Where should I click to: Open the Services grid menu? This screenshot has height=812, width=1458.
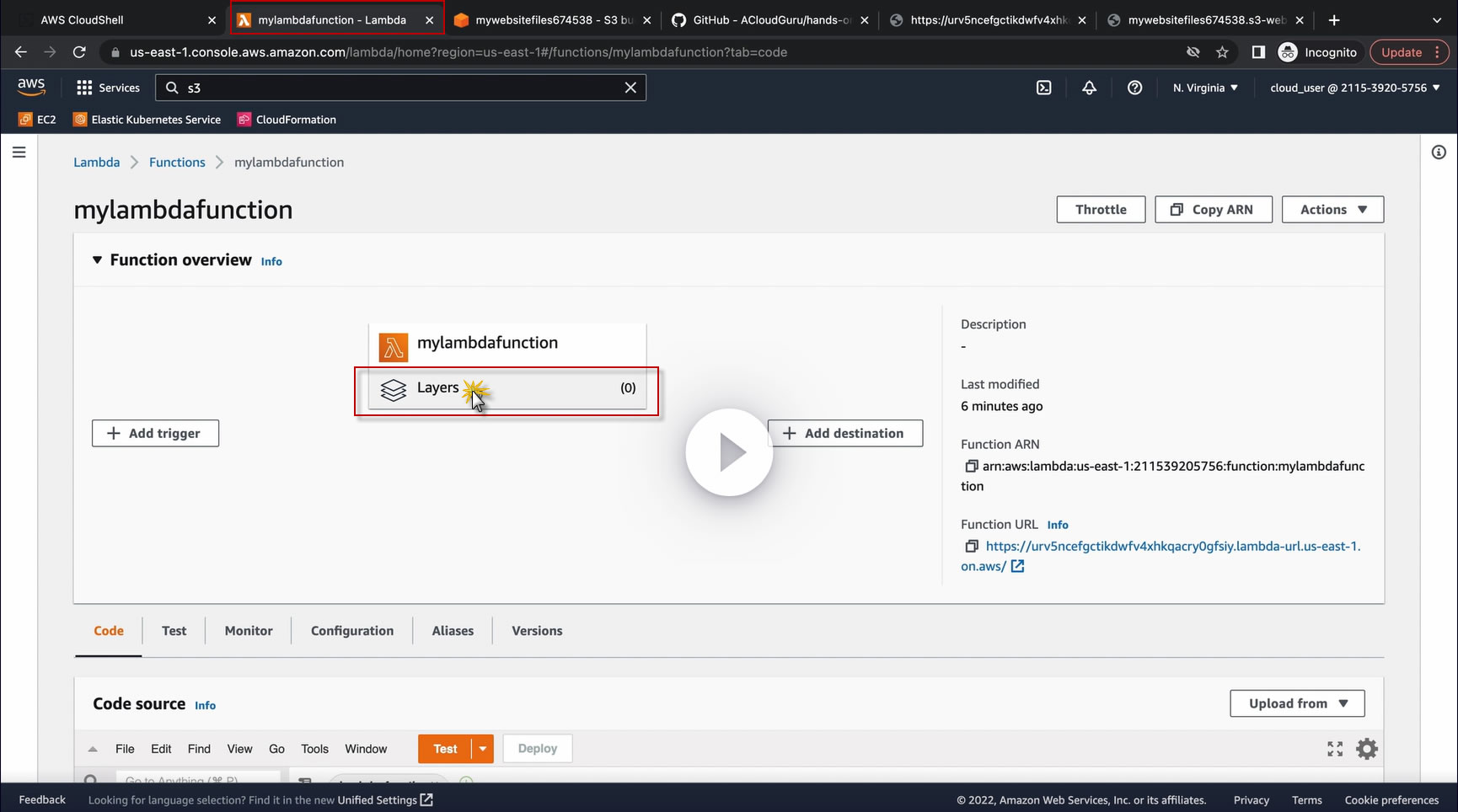coord(108,88)
